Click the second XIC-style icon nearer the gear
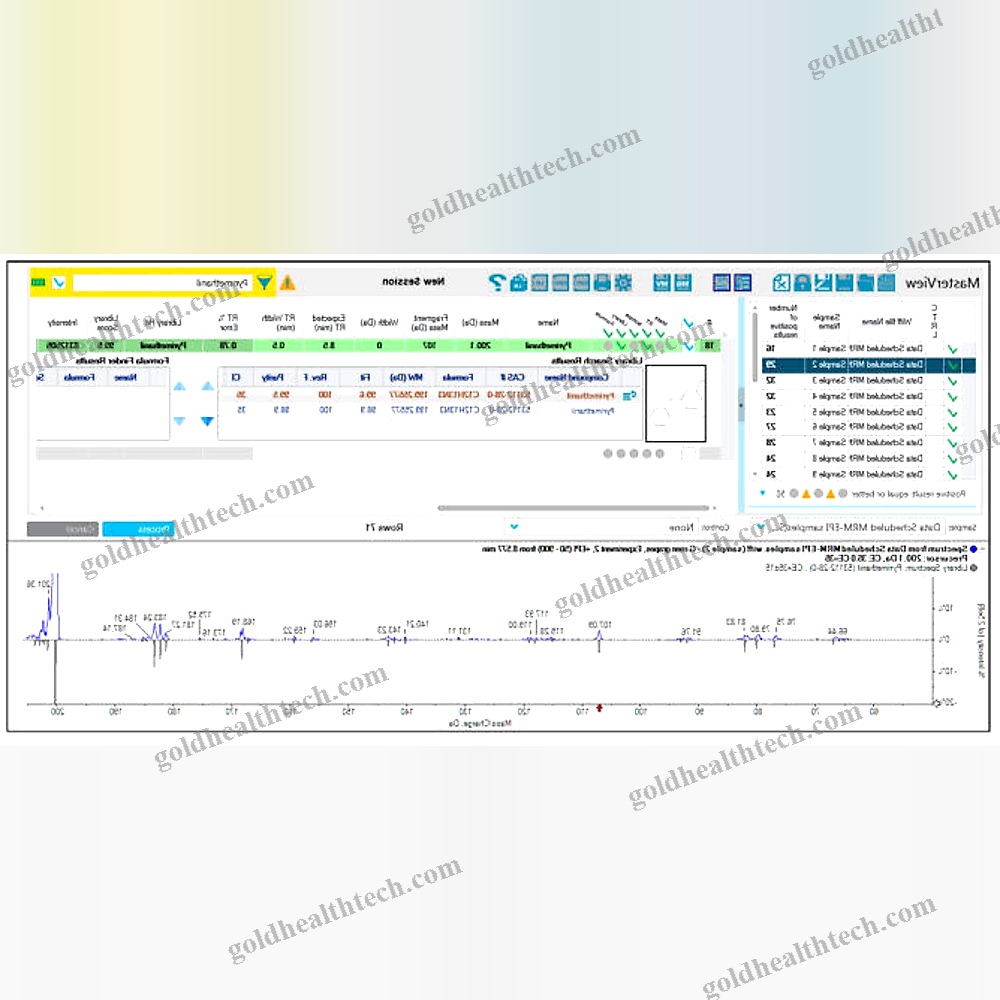This screenshot has width=1000, height=1000. pyautogui.click(x=661, y=283)
